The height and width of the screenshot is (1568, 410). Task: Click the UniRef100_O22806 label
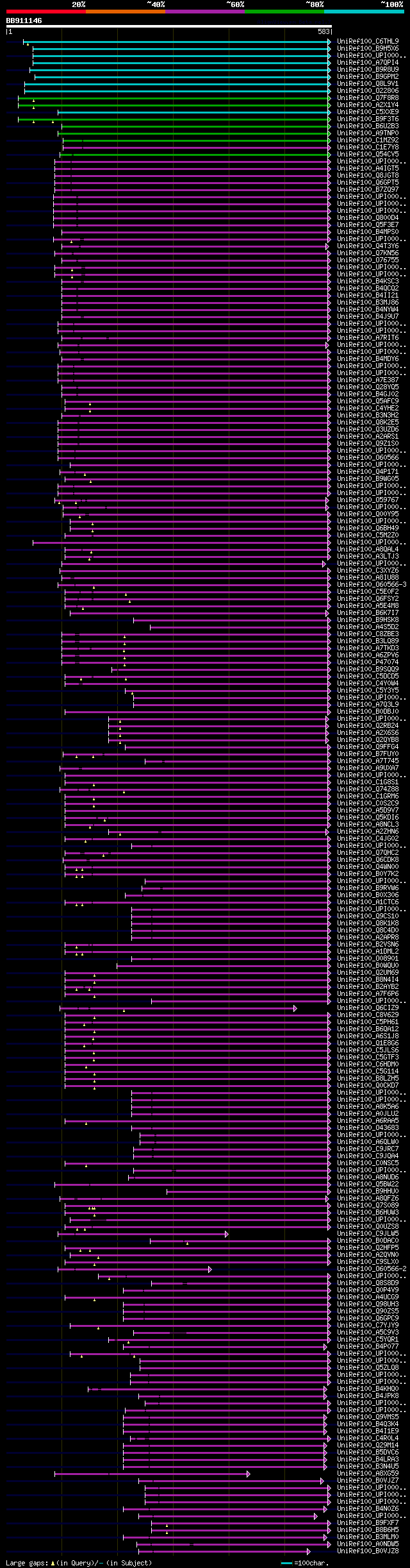point(368,91)
